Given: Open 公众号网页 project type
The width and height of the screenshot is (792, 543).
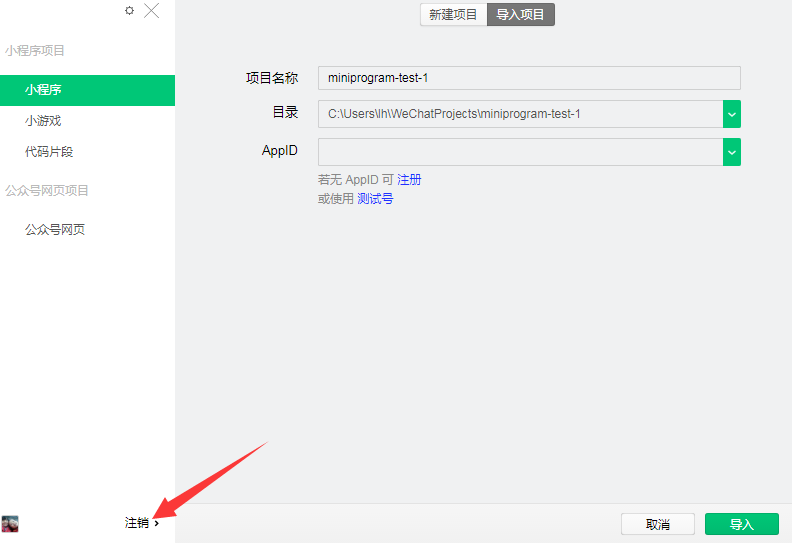Looking at the screenshot, I should pos(55,229).
